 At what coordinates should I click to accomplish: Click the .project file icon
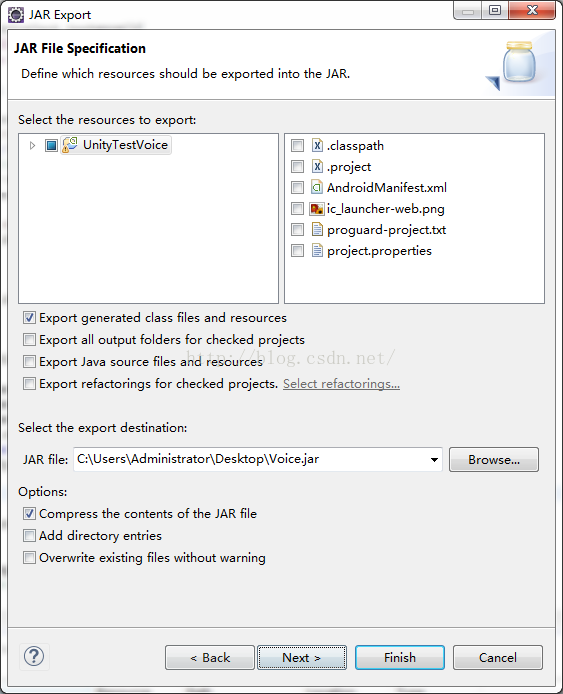pos(317,166)
